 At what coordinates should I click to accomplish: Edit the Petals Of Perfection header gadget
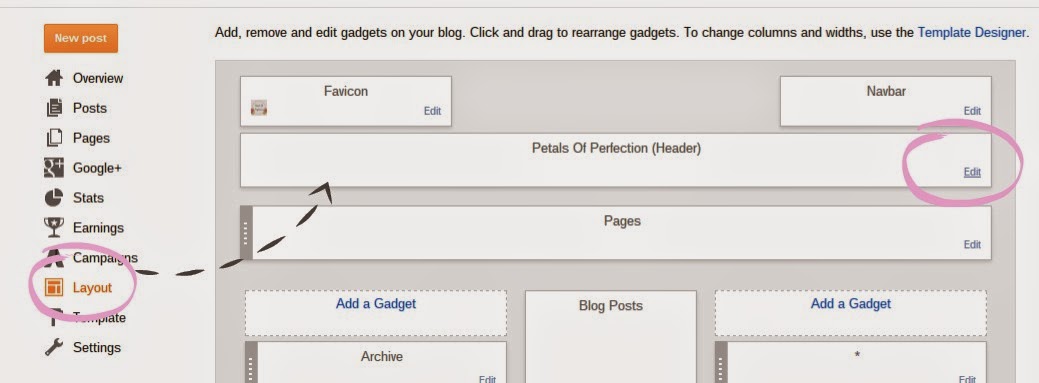972,172
